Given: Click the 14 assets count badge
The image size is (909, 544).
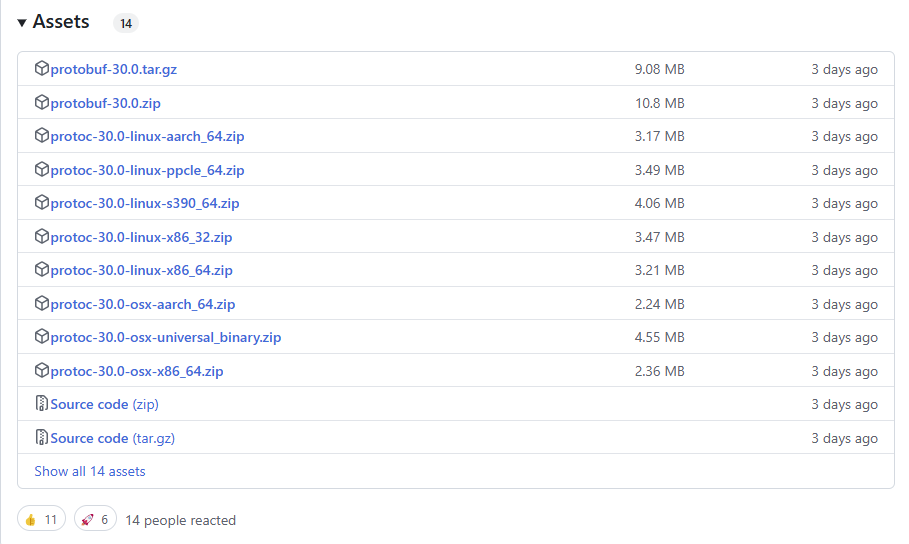Looking at the screenshot, I should [126, 23].
